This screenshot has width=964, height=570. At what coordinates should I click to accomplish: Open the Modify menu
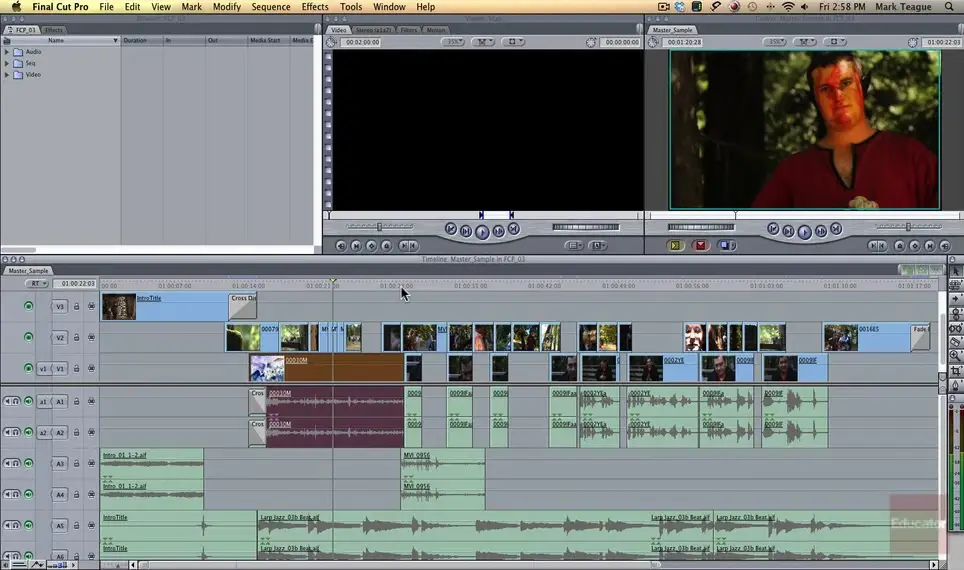[x=226, y=7]
